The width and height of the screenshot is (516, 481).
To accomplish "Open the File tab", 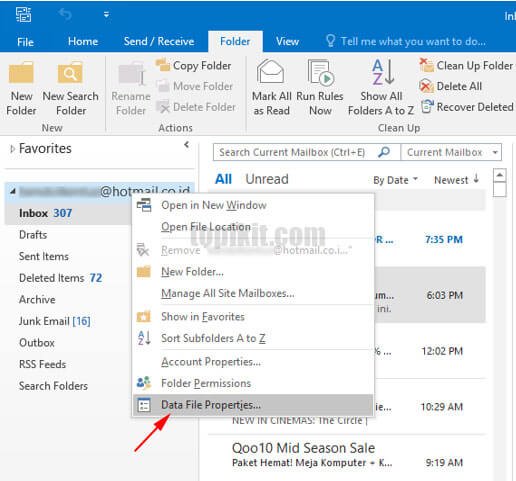I will 25,42.
